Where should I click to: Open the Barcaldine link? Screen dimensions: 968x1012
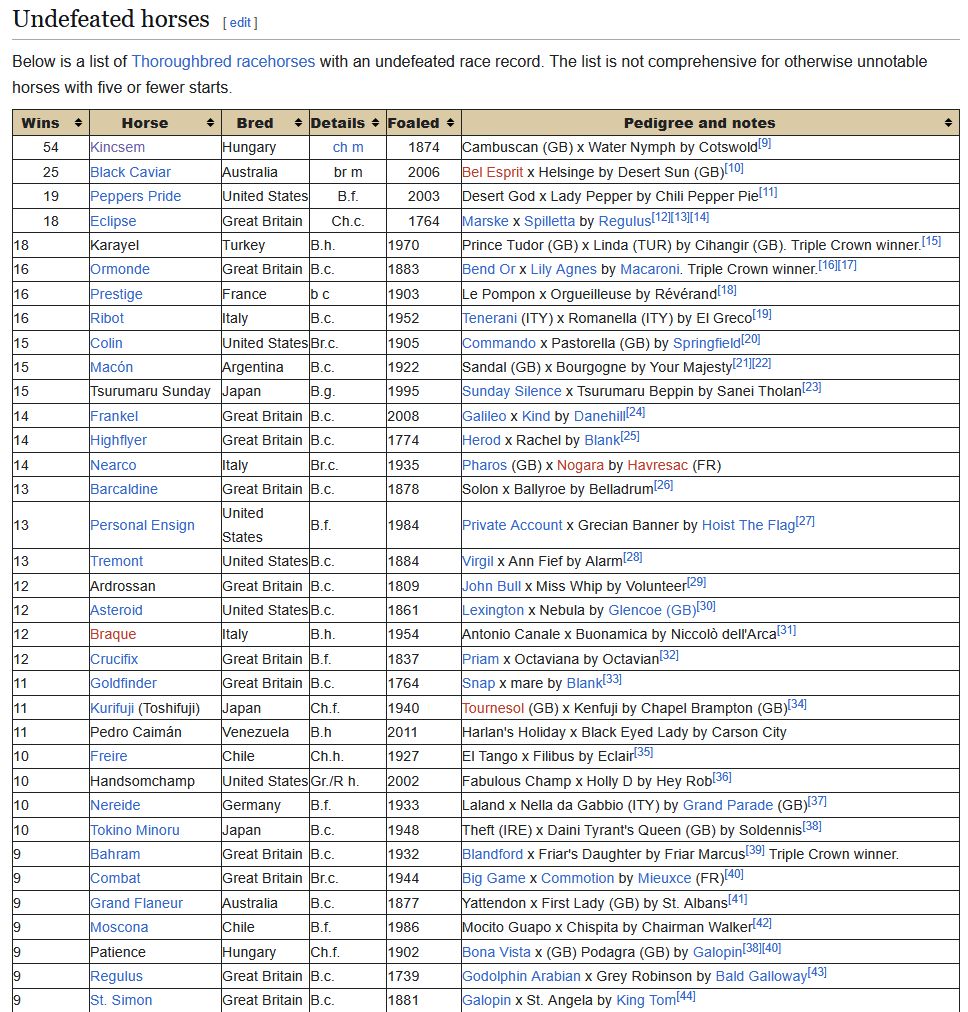[124, 489]
